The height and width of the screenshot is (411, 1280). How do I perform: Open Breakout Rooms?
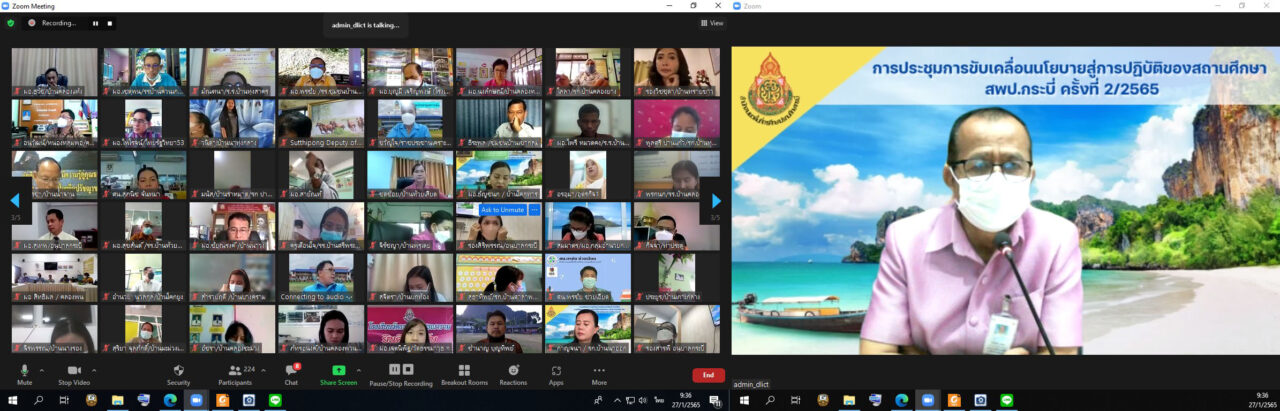click(464, 374)
